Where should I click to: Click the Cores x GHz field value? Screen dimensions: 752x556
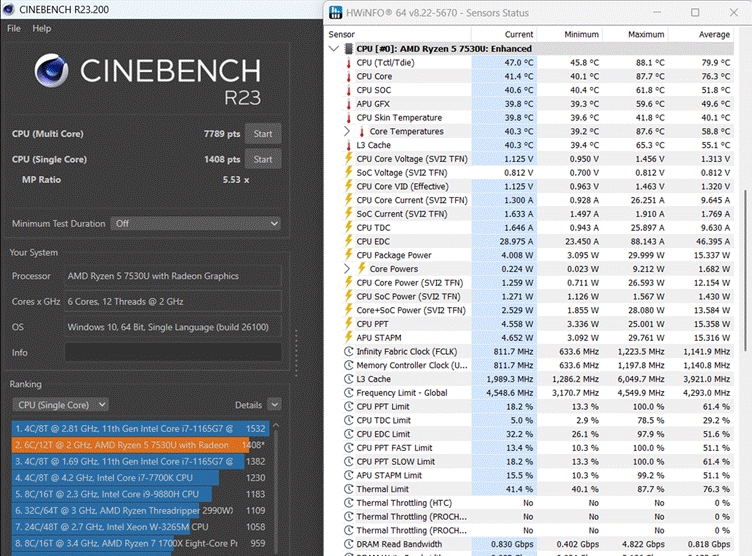point(173,301)
